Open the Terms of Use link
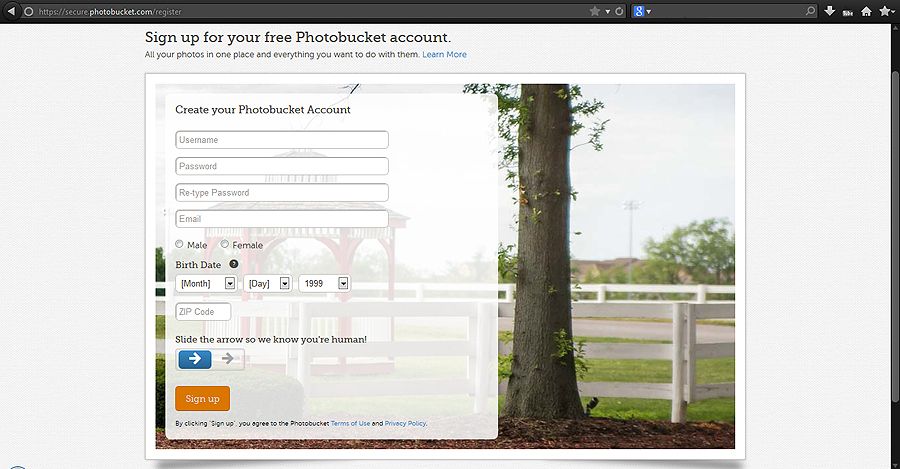Viewport: 900px width, 469px height. coord(350,424)
